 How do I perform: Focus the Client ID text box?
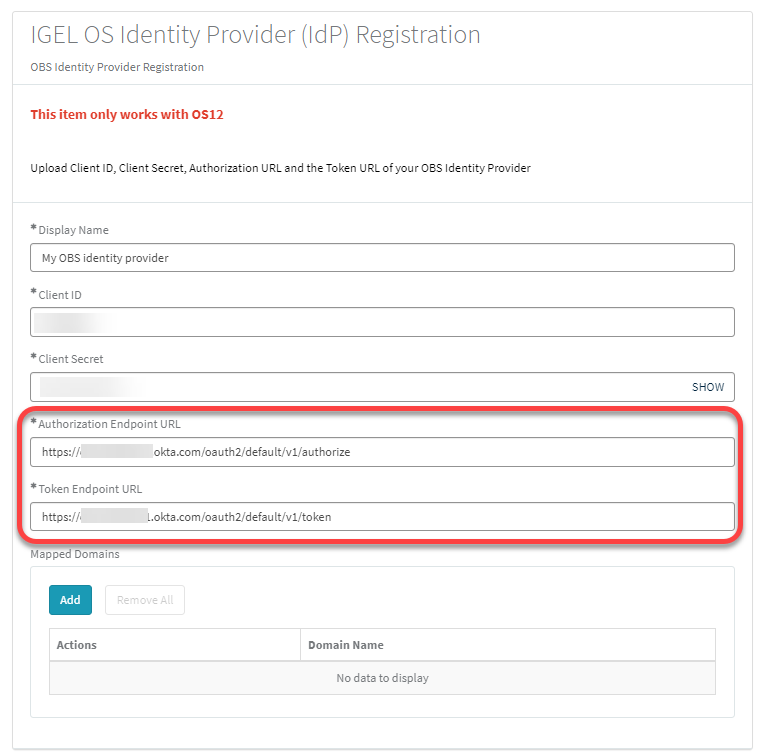(x=382, y=322)
